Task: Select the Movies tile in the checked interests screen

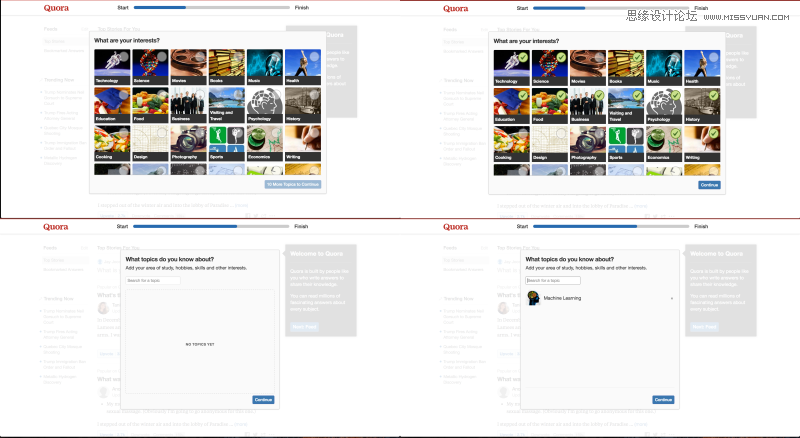Action: [588, 67]
